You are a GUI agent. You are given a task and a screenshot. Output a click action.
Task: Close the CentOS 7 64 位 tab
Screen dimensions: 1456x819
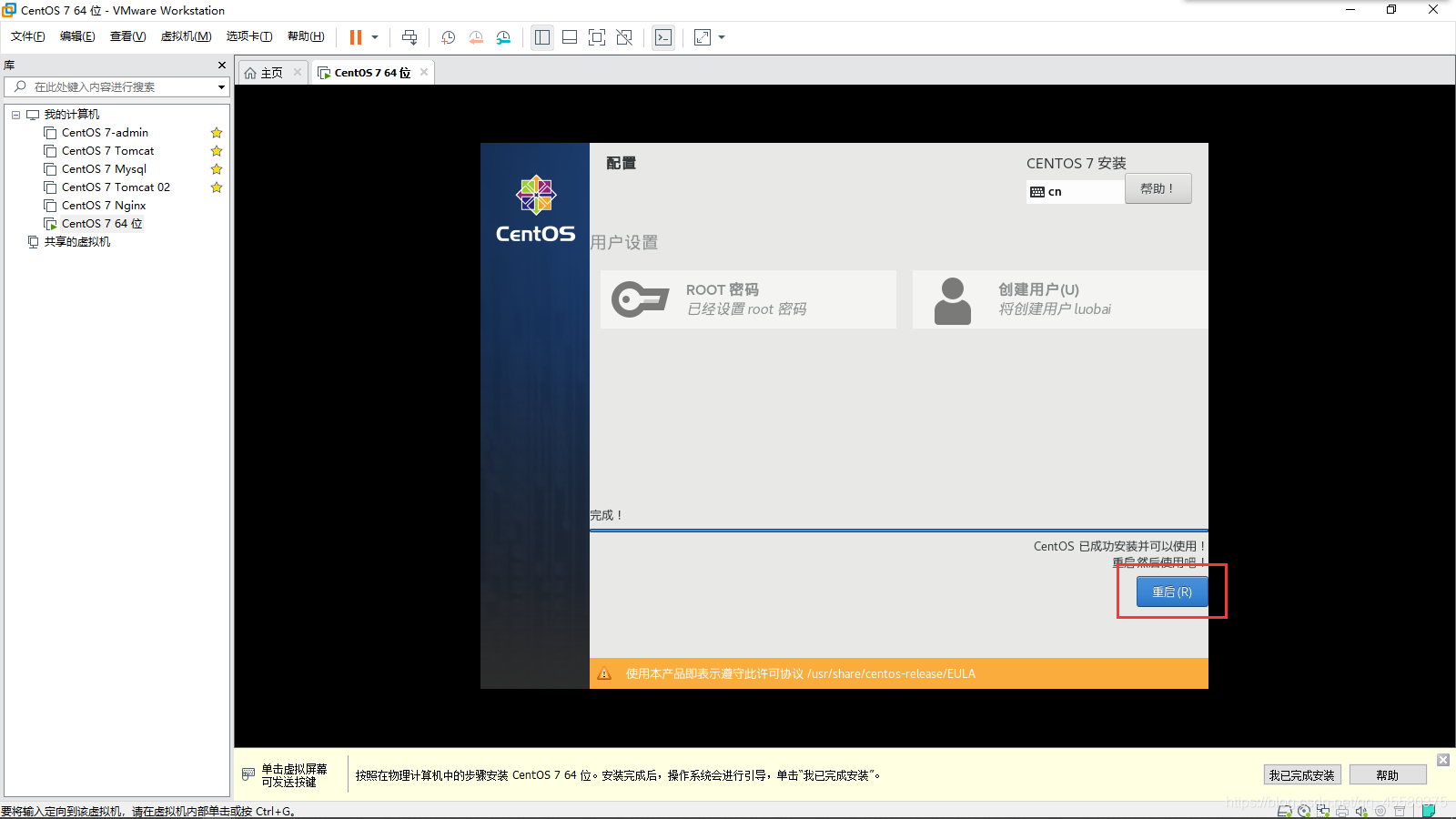pos(424,72)
